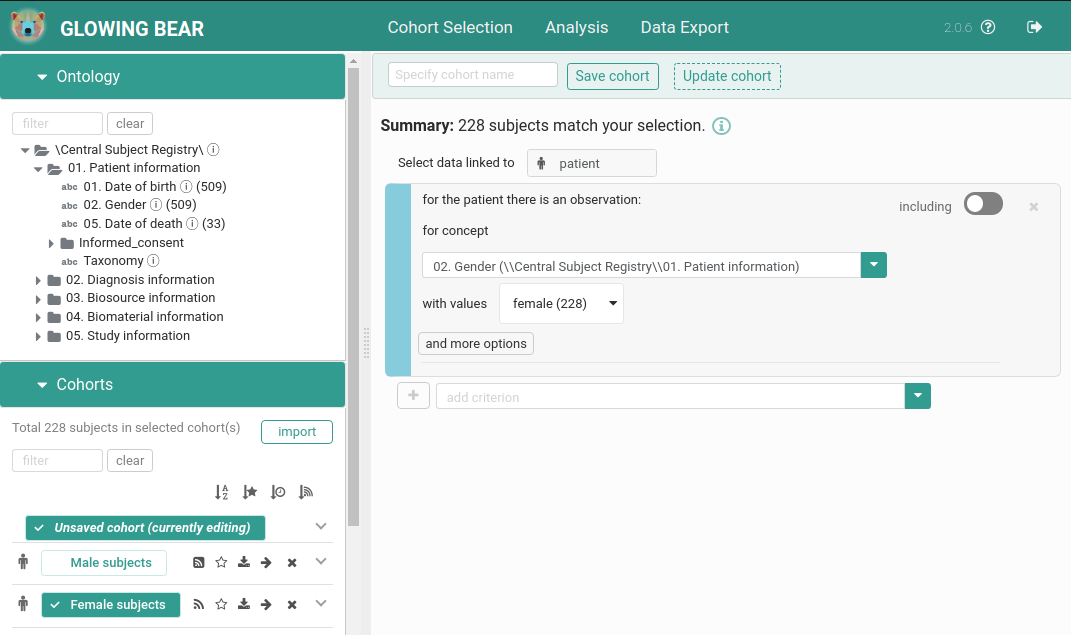Go to Cohort Selection tab
Viewport: 1071px width, 635px height.
click(450, 27)
